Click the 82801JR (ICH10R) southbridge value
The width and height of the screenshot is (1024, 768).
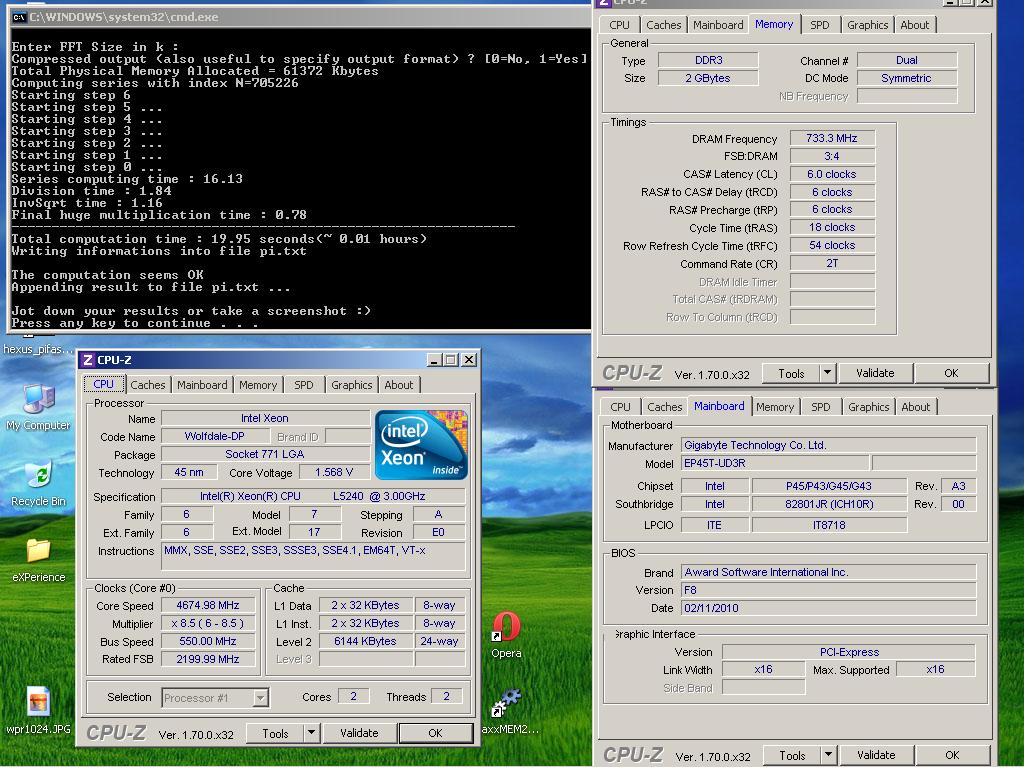click(x=829, y=504)
